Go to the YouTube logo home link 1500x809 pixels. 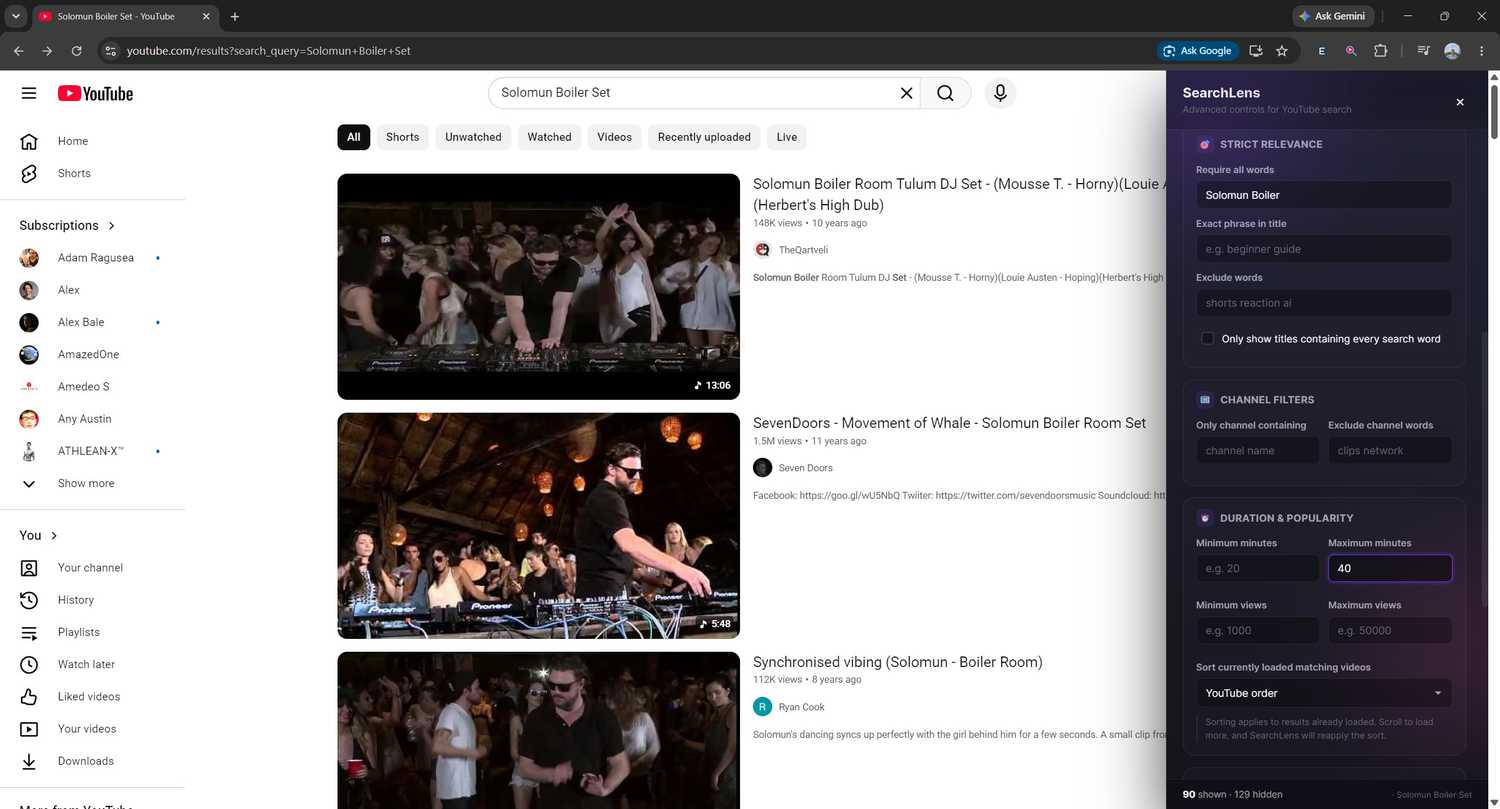pos(95,93)
